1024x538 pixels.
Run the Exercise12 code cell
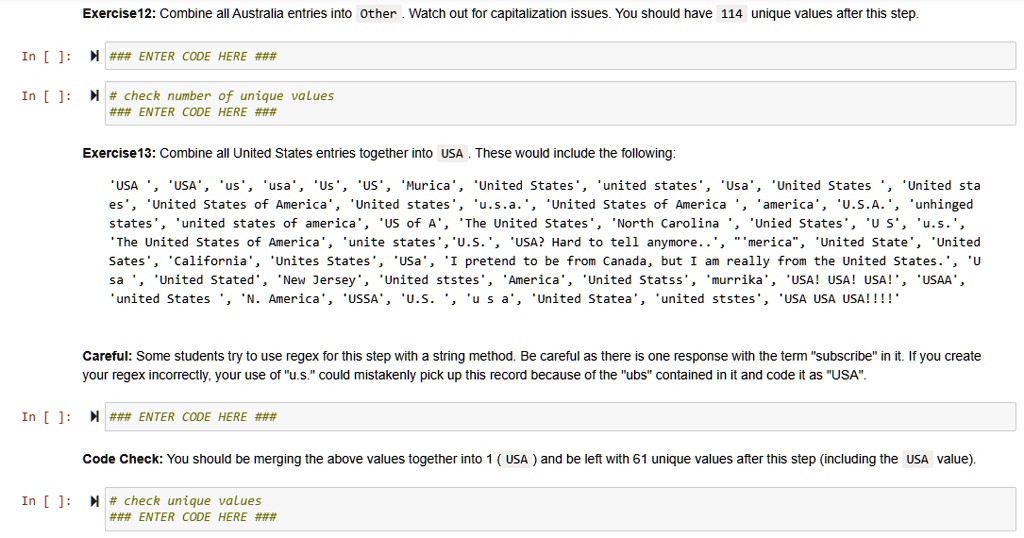pos(96,56)
